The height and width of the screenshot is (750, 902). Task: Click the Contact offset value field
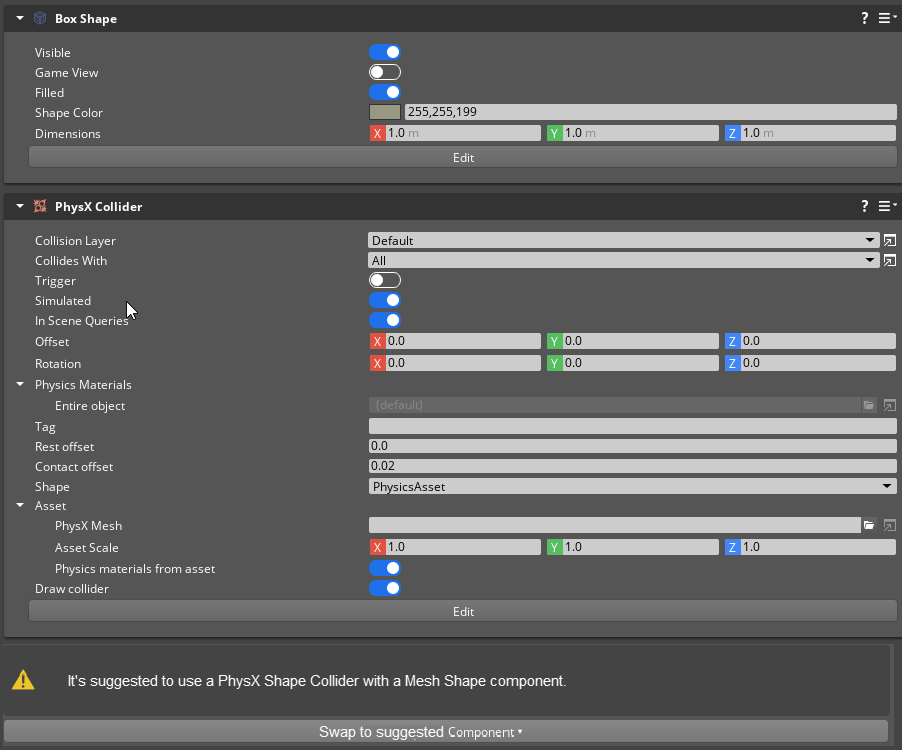tap(630, 466)
